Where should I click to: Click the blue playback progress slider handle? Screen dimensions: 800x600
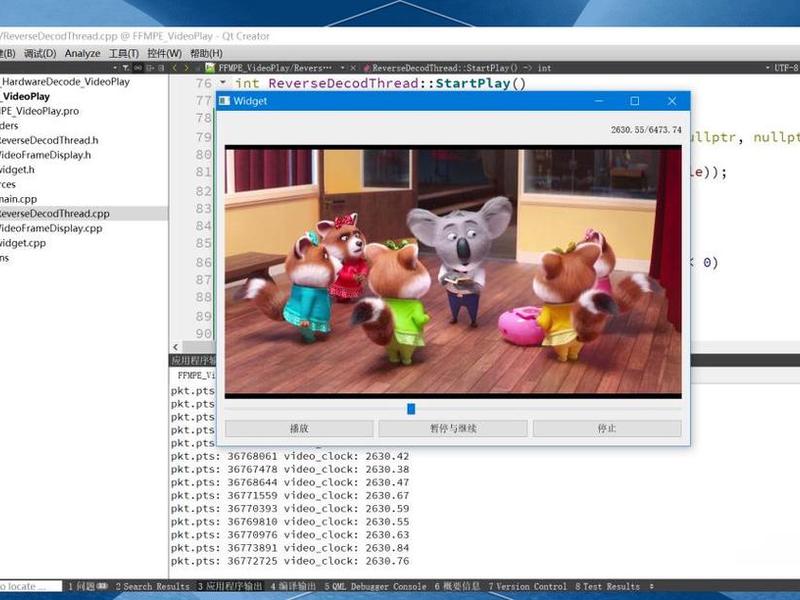click(411, 409)
